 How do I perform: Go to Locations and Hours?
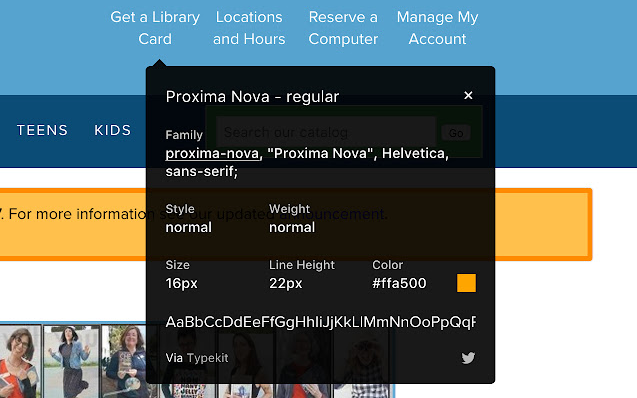coord(249,28)
